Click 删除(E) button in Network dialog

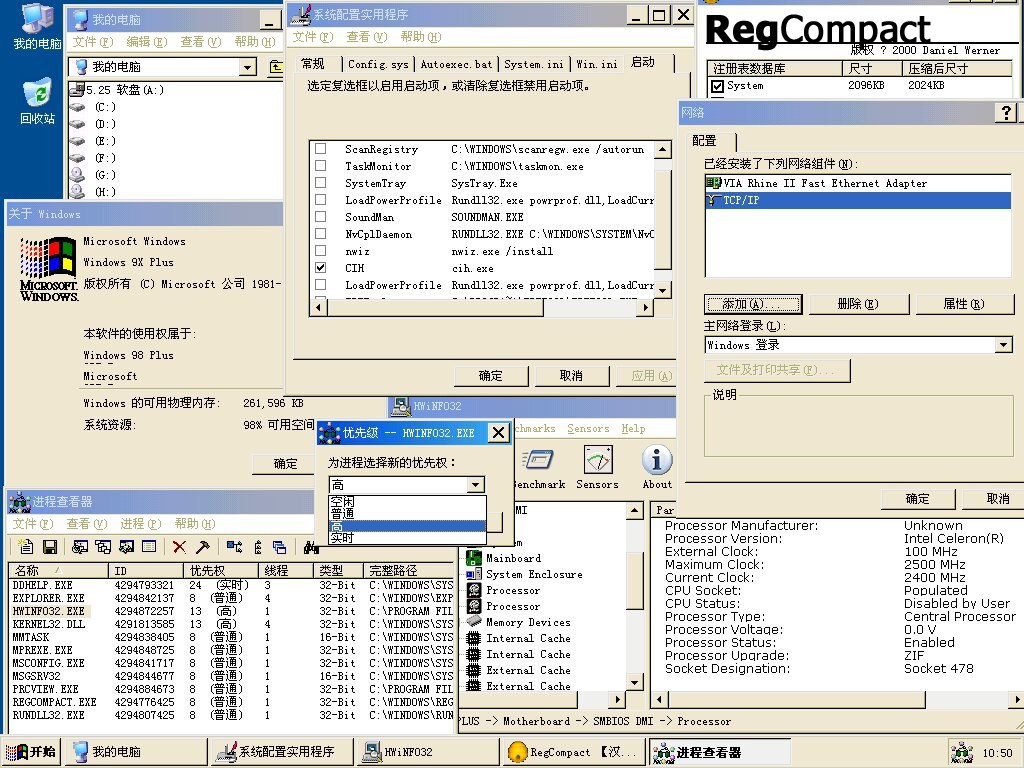[858, 304]
